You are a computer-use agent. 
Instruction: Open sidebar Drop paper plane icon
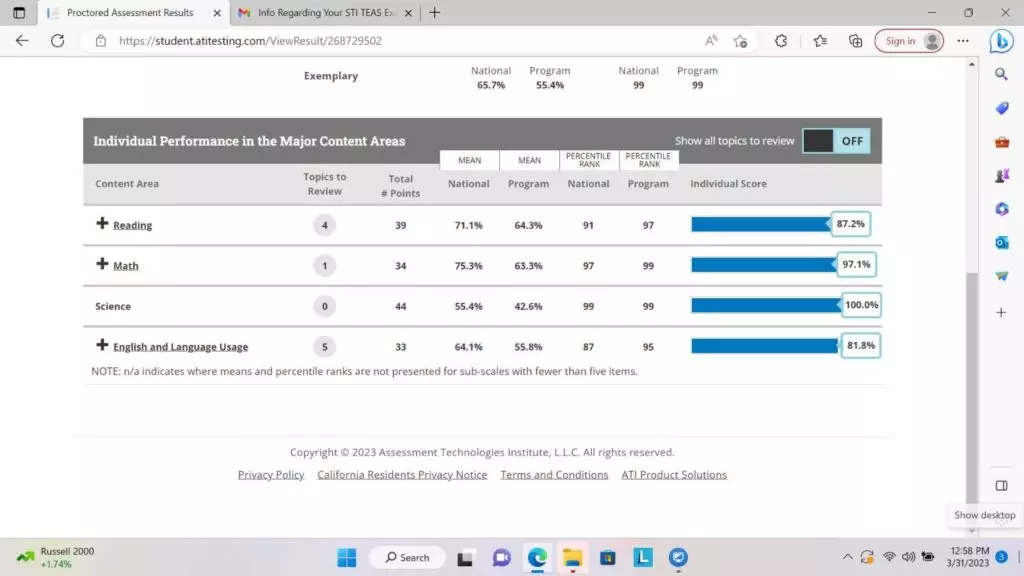(x=1001, y=276)
